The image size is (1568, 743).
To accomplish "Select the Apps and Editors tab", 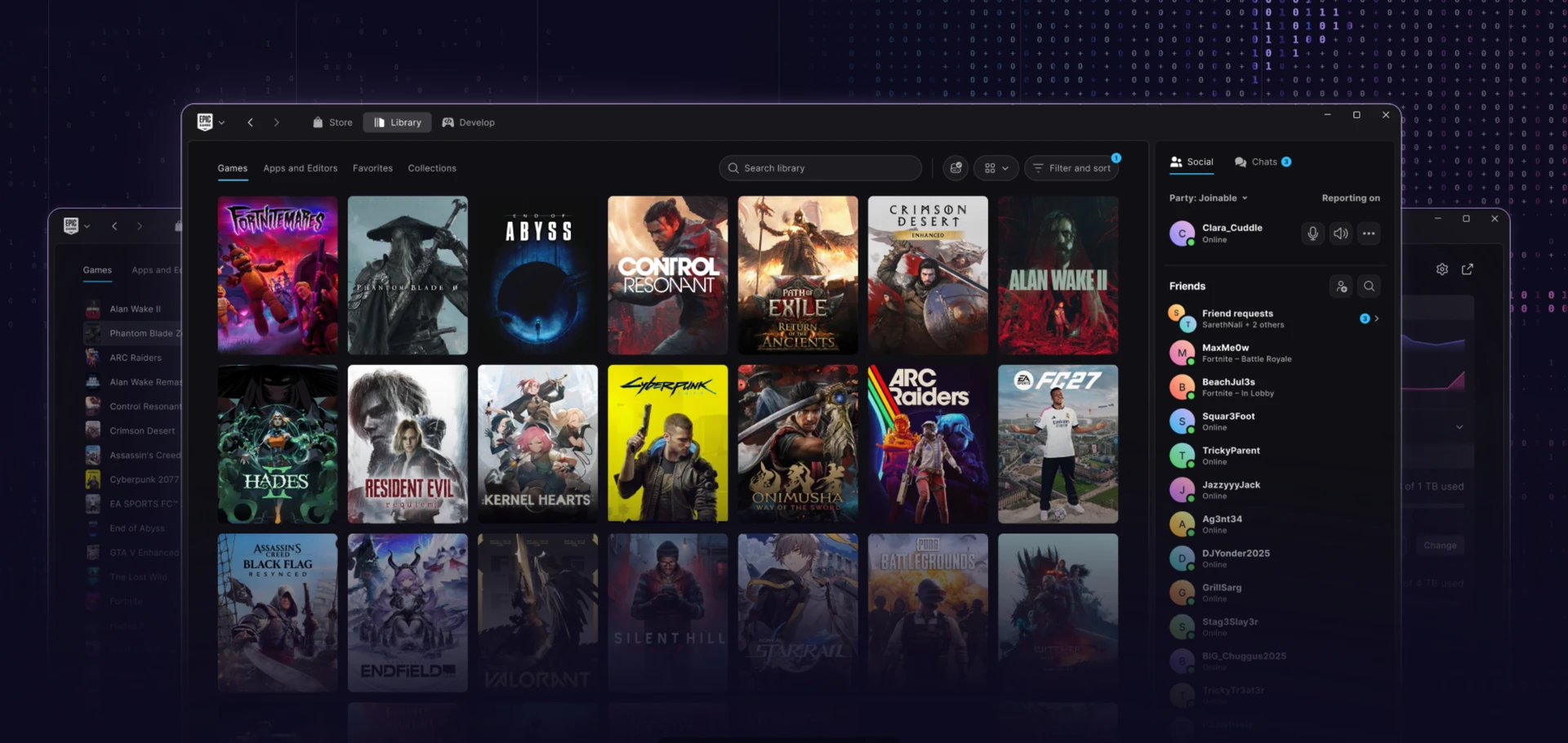I will pos(300,168).
